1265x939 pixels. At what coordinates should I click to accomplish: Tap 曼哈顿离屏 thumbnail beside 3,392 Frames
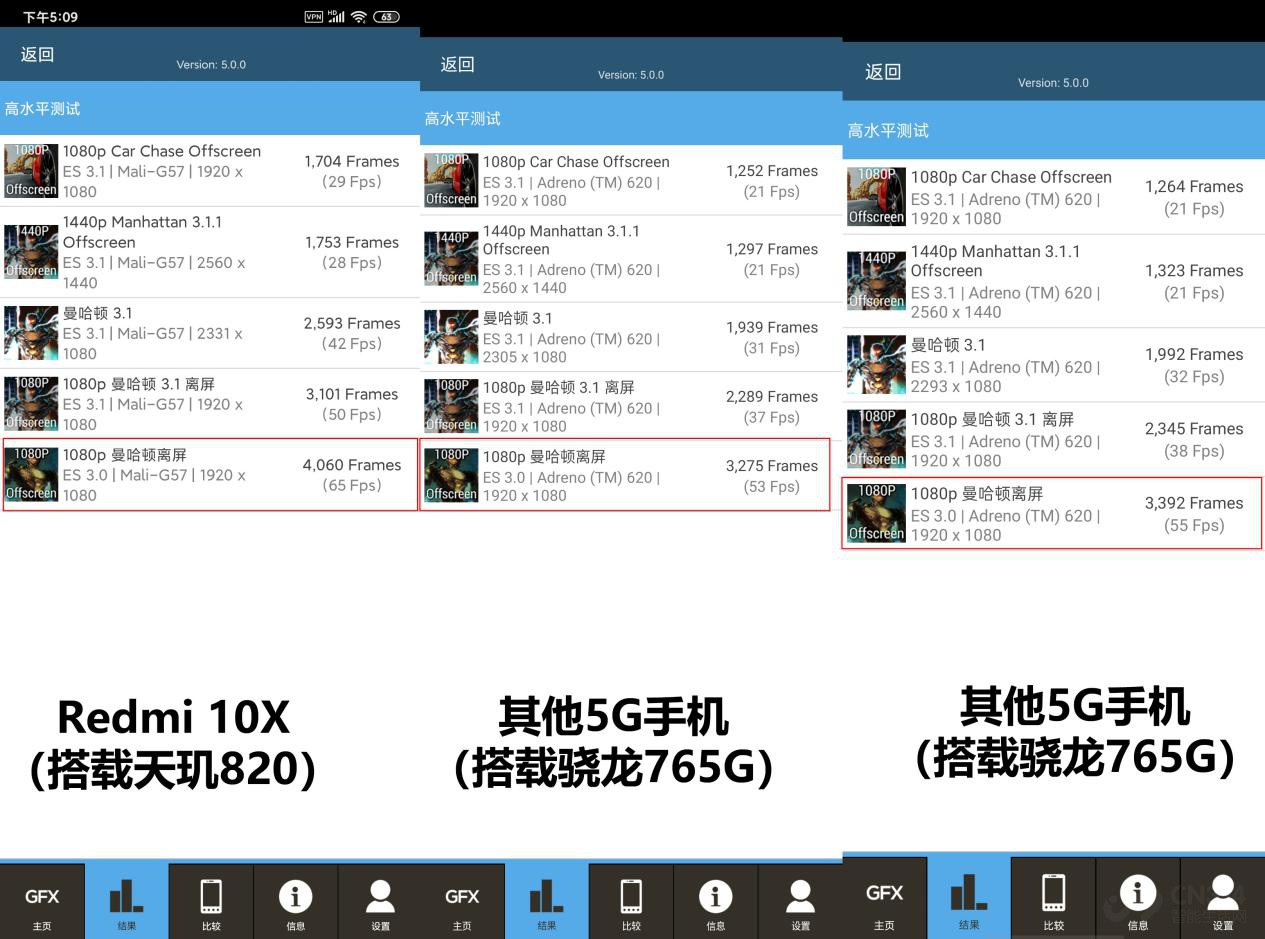click(876, 513)
